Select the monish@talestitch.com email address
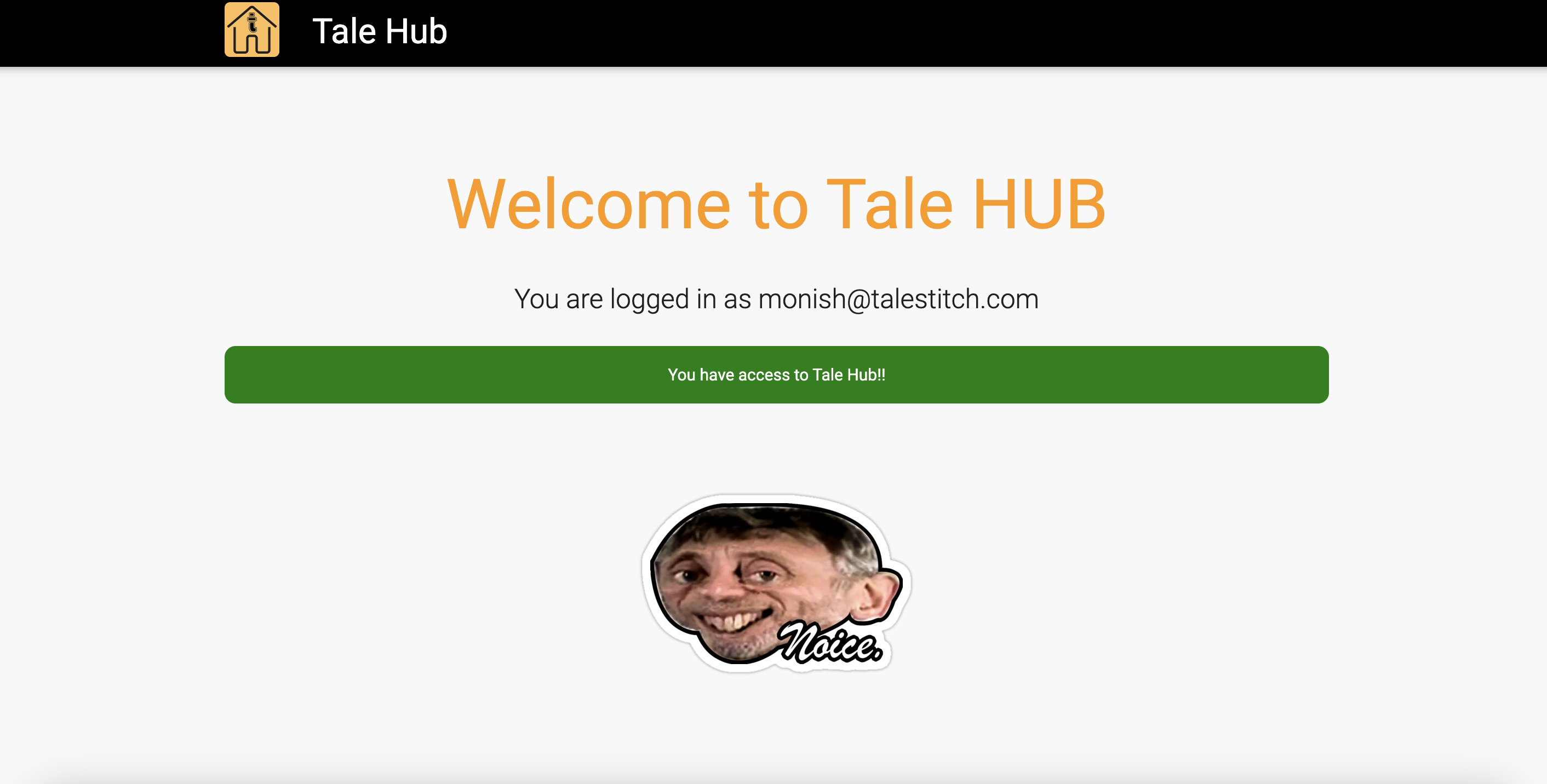Screen dimensions: 1547x784 click(898, 299)
